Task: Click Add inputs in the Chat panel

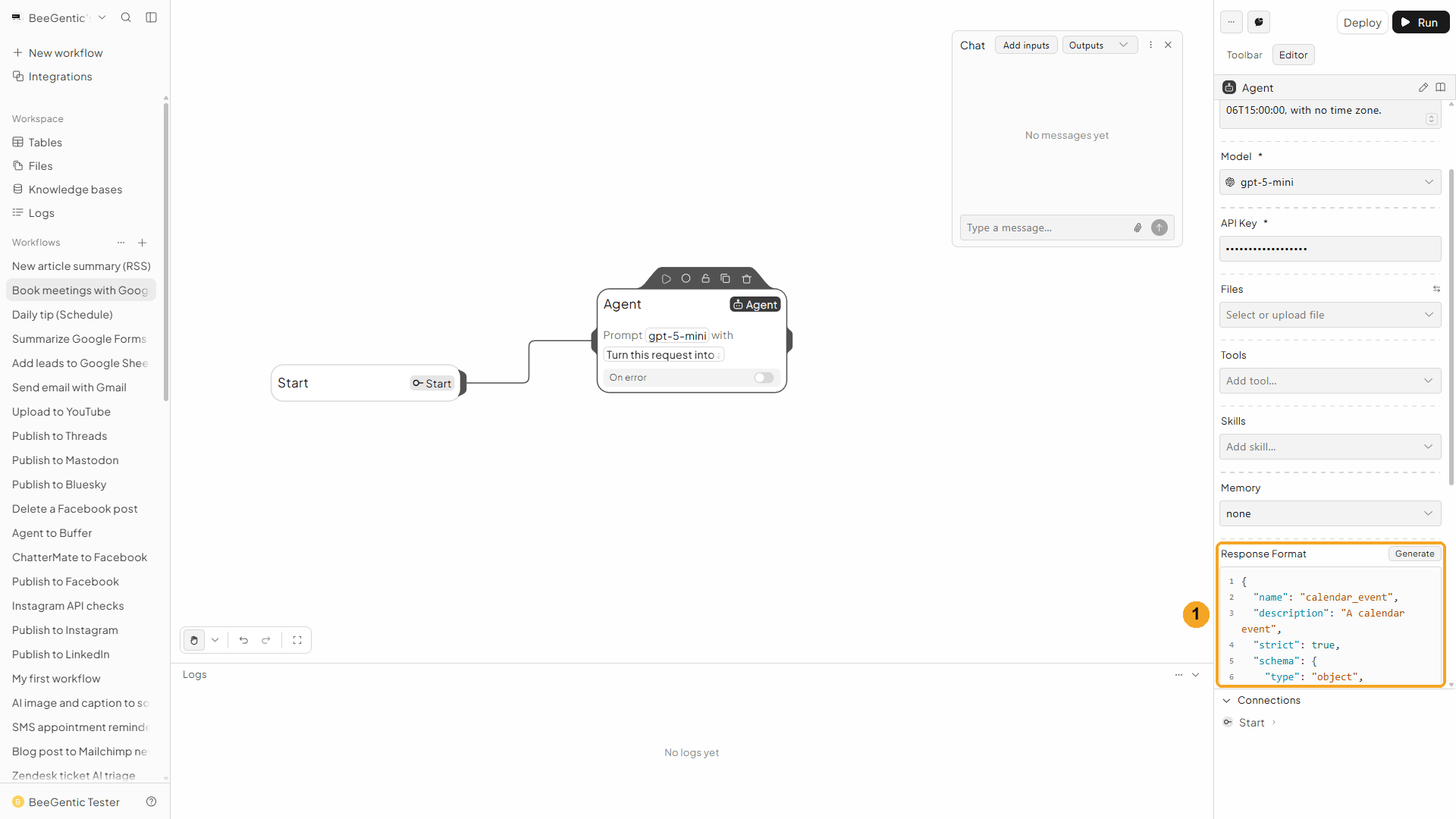Action: coord(1026,45)
